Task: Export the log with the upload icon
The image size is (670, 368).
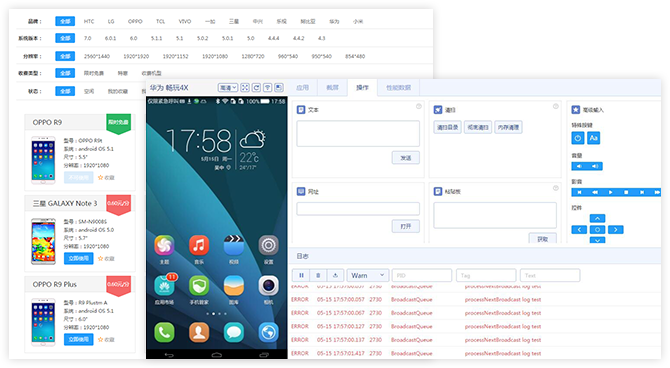Action: tap(335, 275)
